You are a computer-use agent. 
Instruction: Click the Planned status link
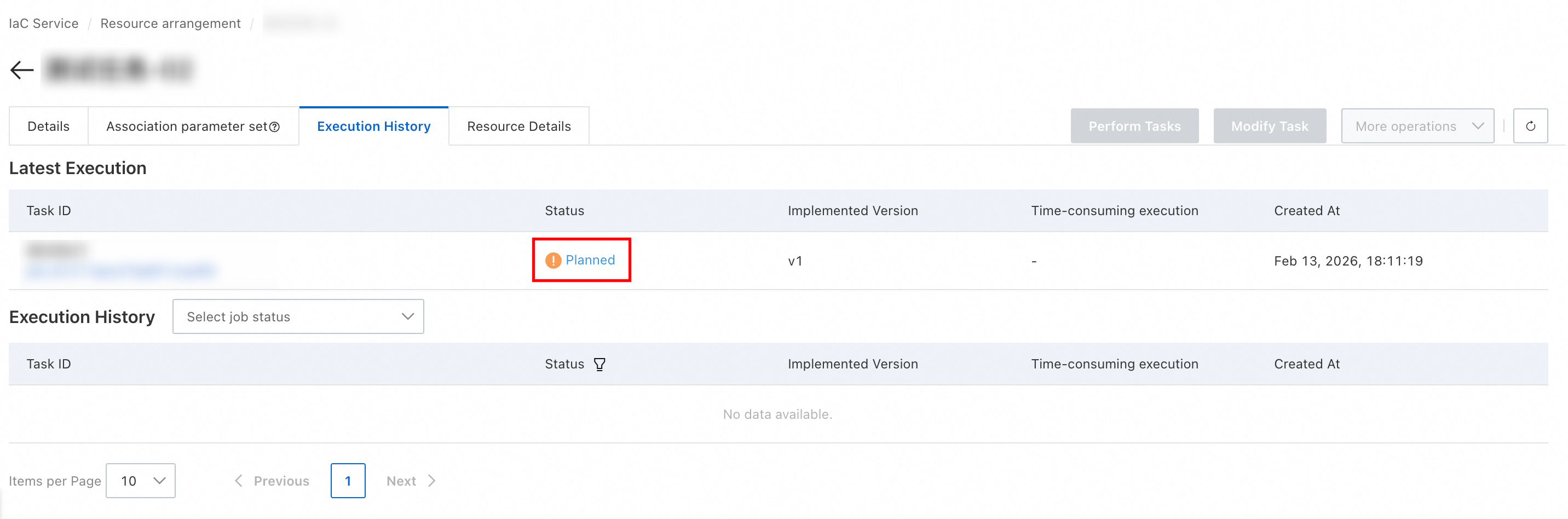pyautogui.click(x=590, y=260)
